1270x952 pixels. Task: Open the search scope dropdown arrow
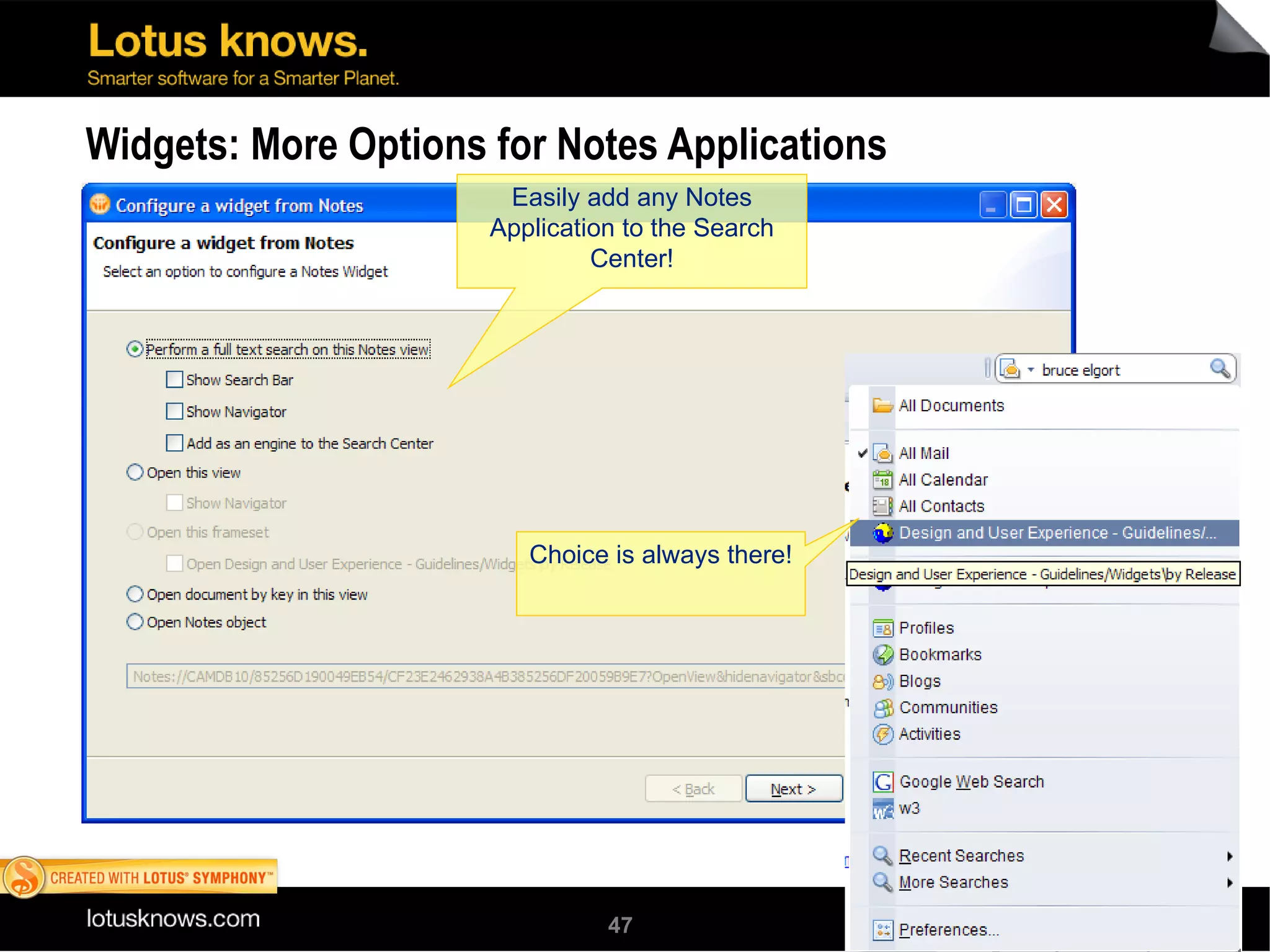click(x=1031, y=370)
